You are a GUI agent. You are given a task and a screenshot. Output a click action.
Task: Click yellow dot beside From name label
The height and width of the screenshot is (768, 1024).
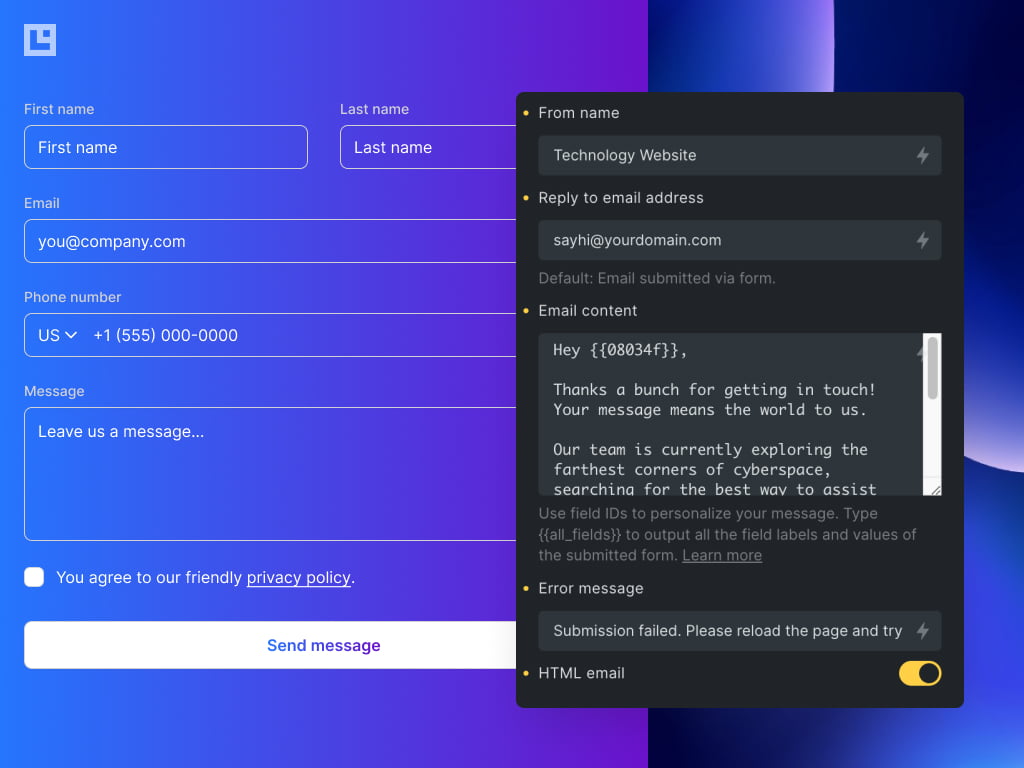pos(526,113)
